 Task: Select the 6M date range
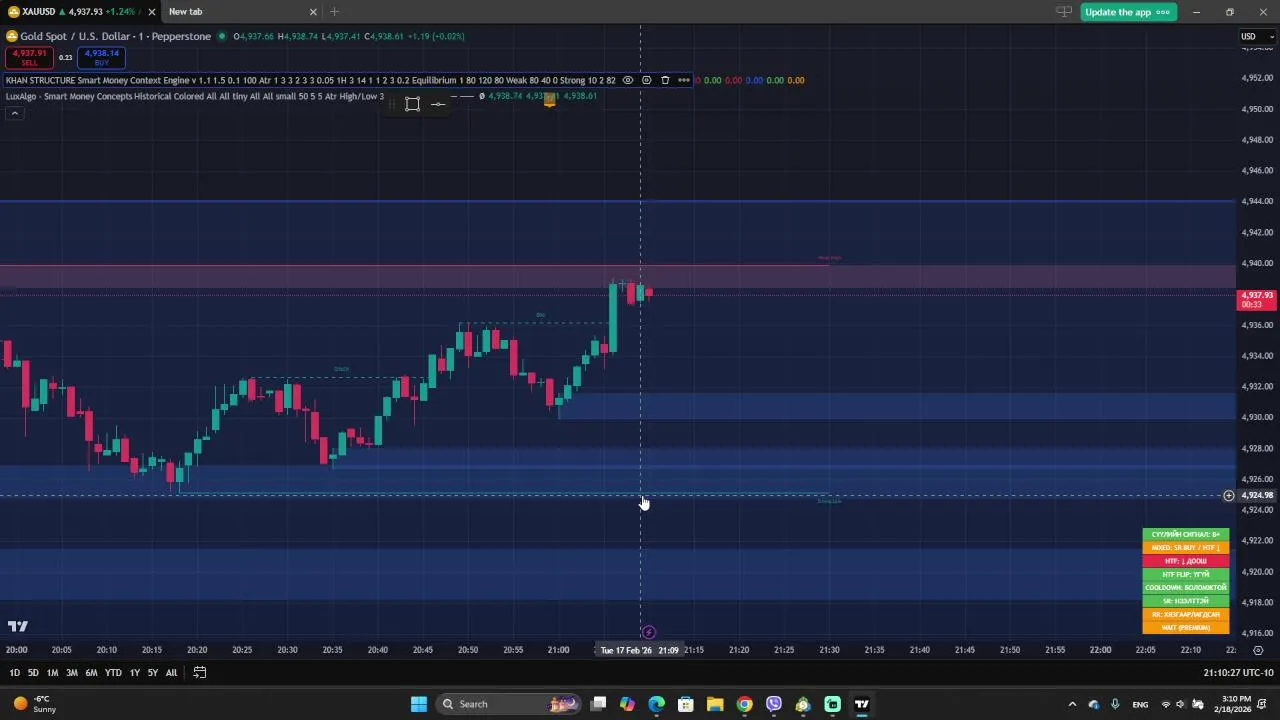(91, 673)
